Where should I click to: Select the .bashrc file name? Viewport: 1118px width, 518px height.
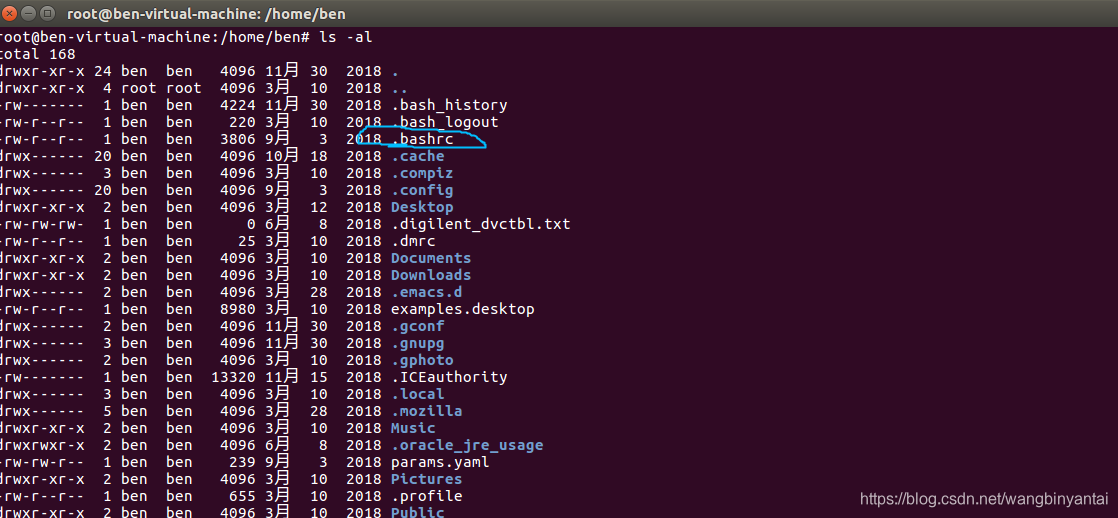422,140
